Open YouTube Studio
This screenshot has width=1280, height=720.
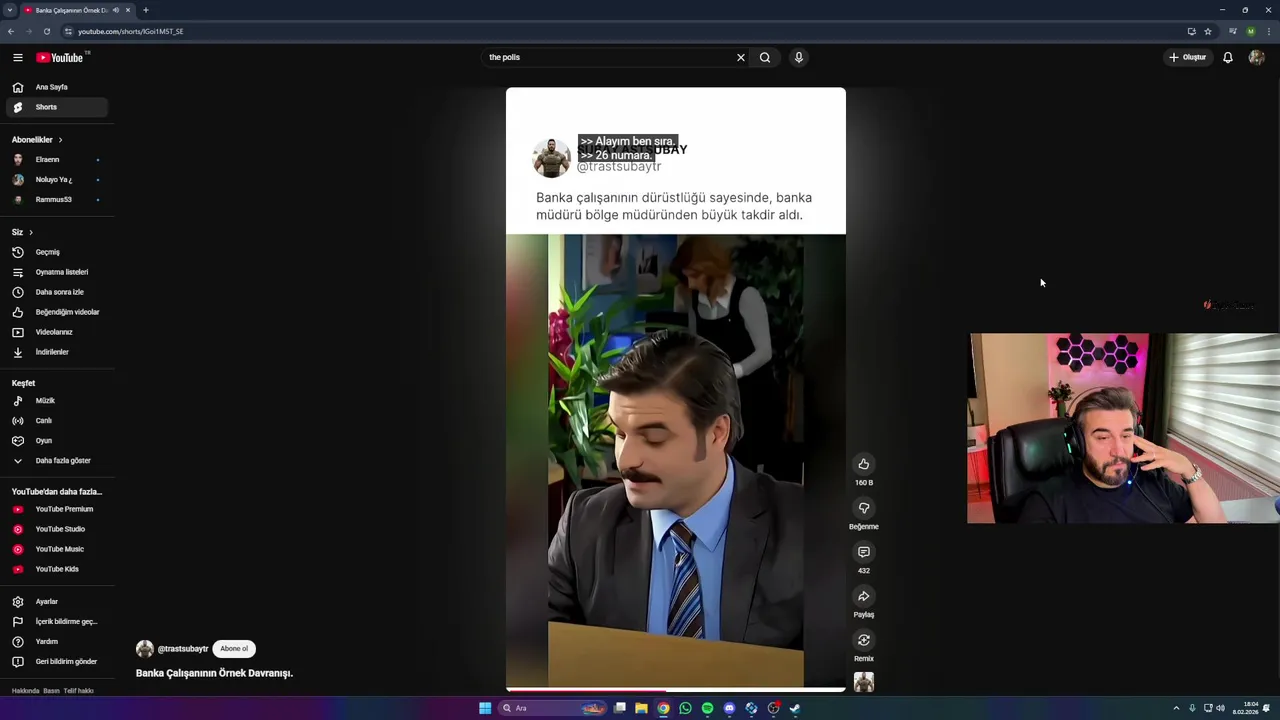point(56,529)
